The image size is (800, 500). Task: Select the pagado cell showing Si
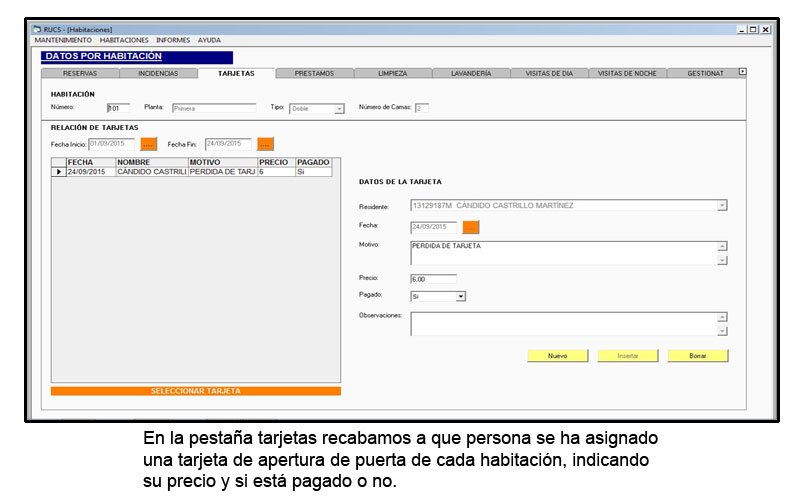(314, 172)
